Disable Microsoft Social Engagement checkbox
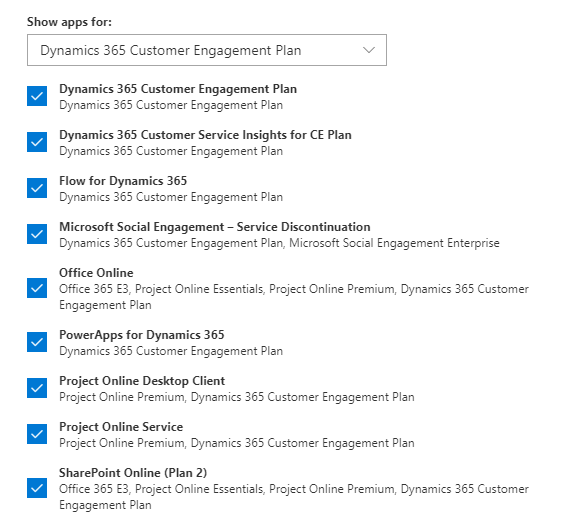This screenshot has width=563, height=527. click(x=37, y=234)
